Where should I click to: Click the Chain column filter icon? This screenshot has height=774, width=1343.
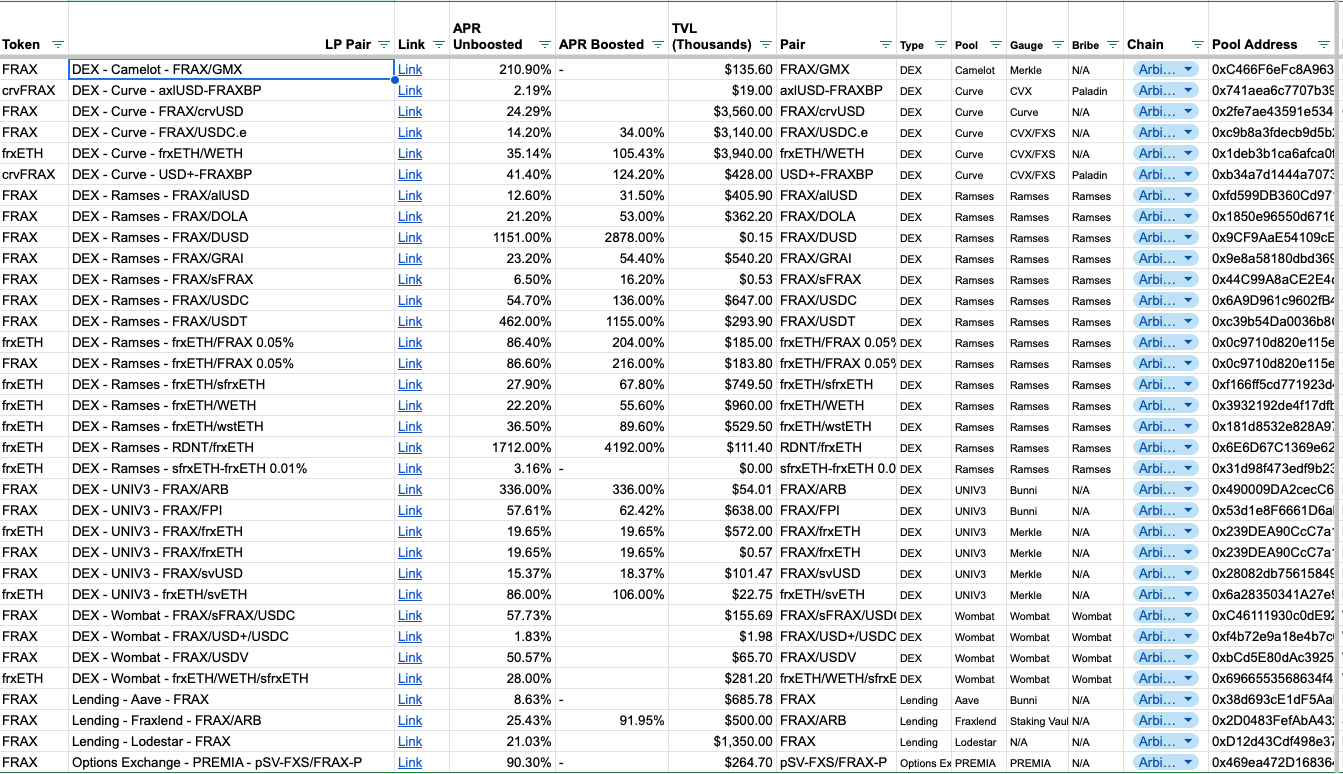tap(1197, 45)
